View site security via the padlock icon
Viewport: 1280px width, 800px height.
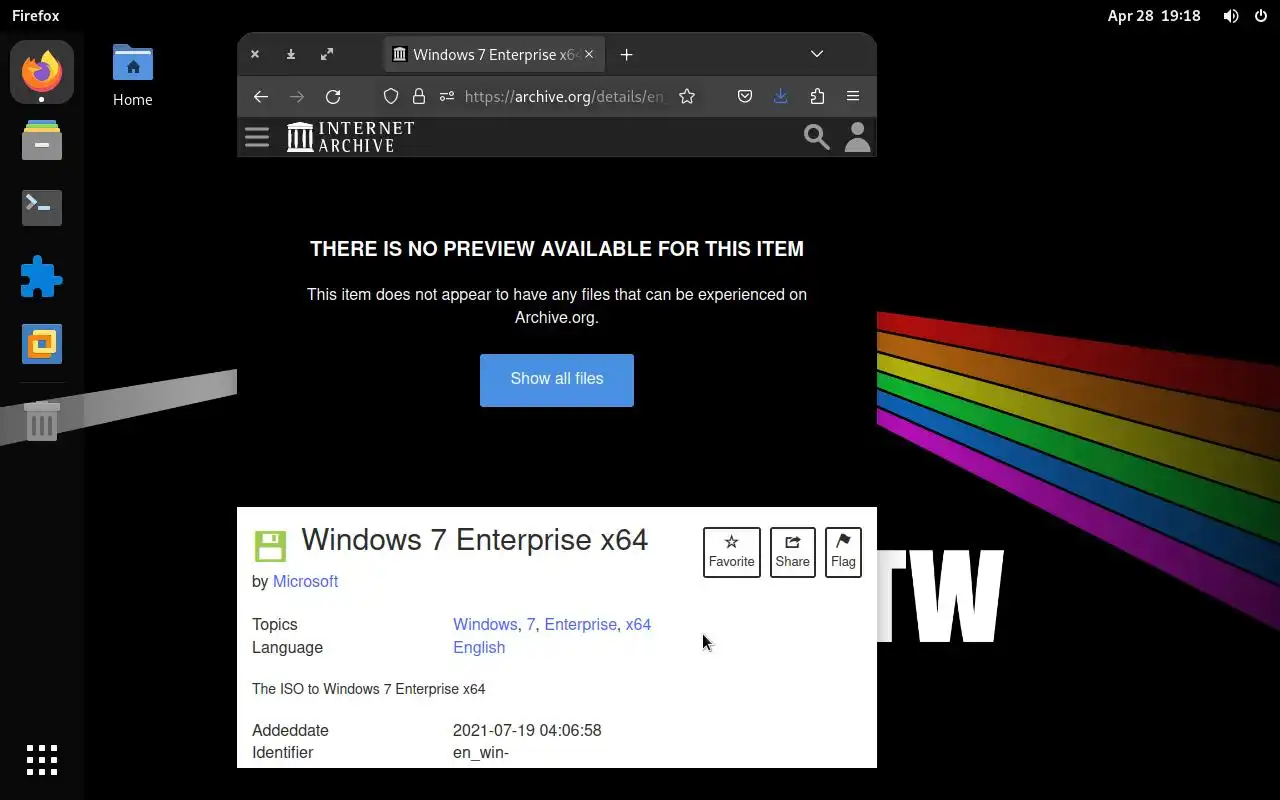419,96
